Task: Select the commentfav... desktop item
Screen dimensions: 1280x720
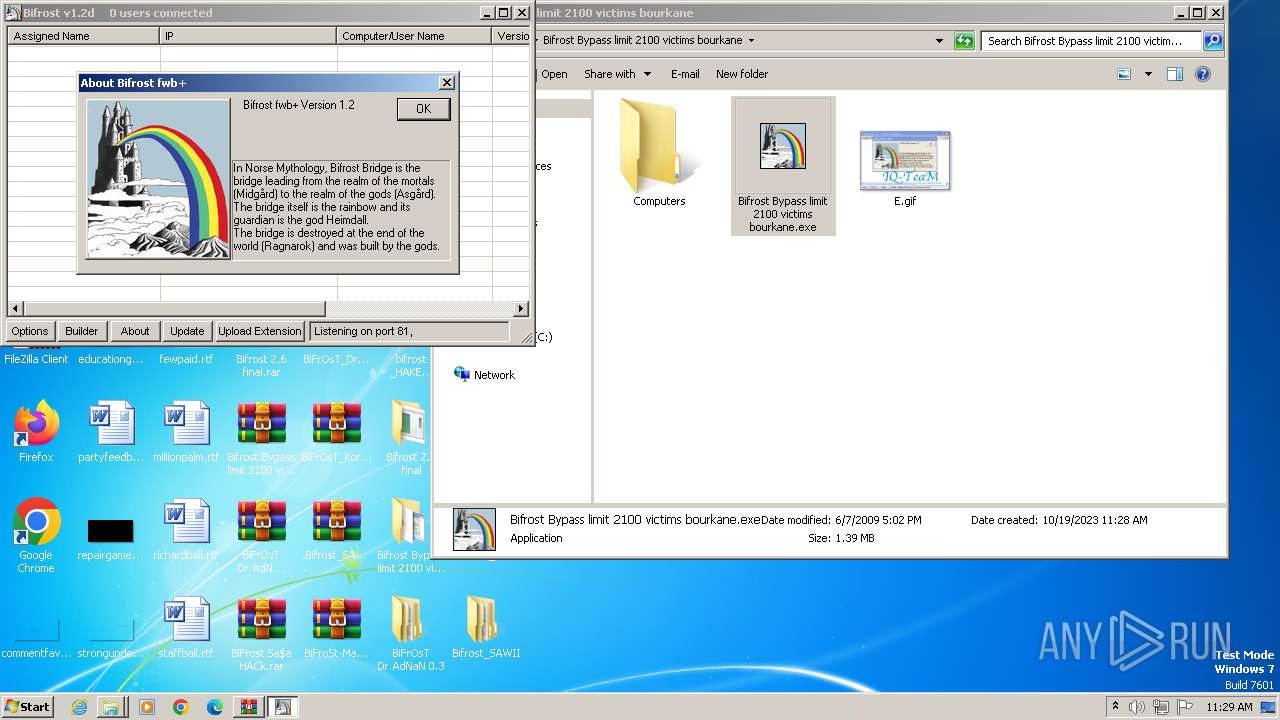Action: click(x=36, y=640)
